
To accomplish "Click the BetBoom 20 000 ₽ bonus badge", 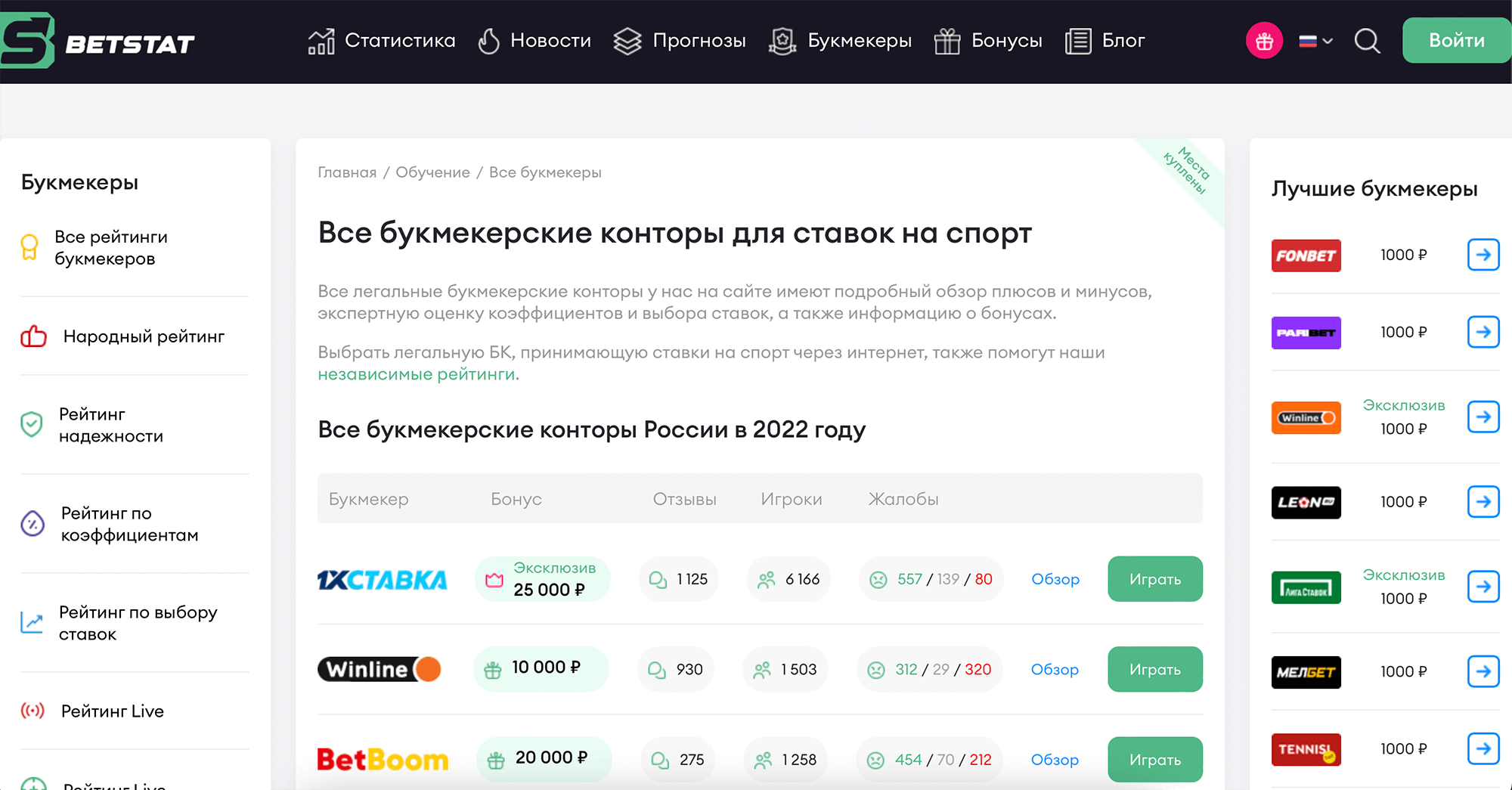I will point(544,759).
